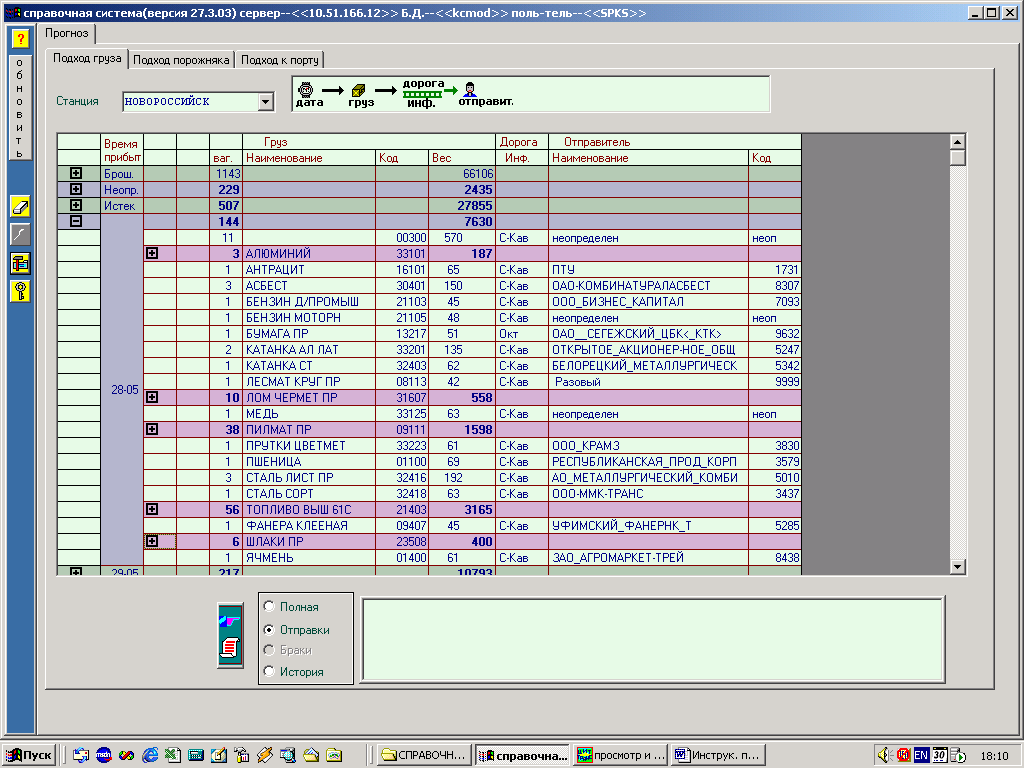Click the table scrollbar down arrow
1024x768 pixels.
pos(957,567)
